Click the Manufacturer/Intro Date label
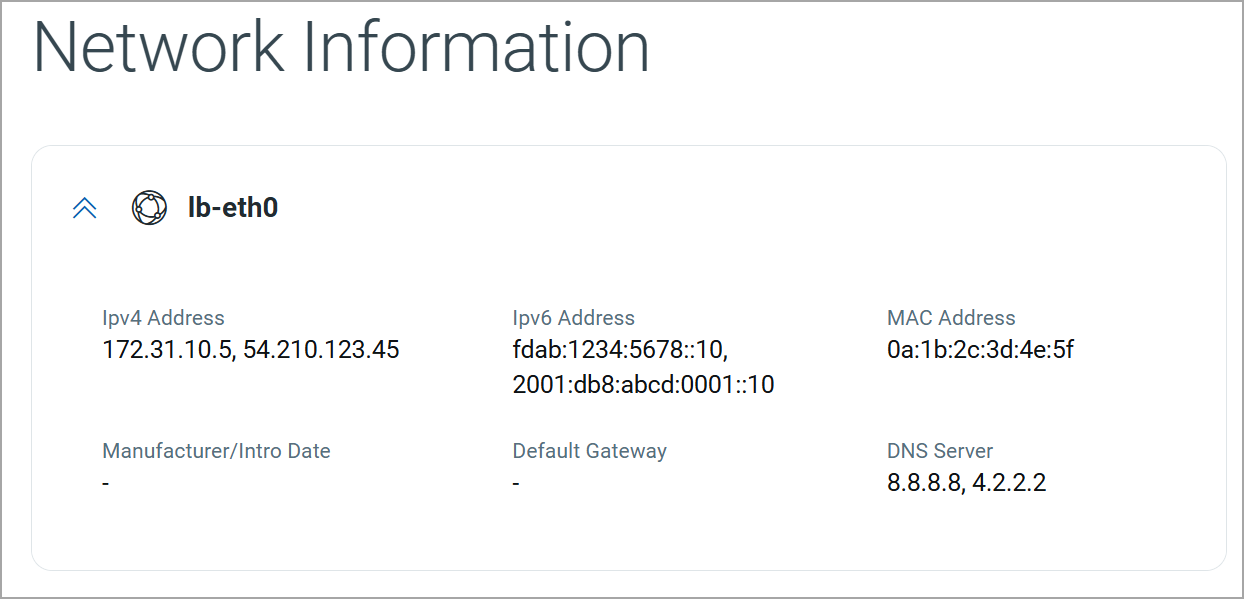The image size is (1244, 599). 216,451
